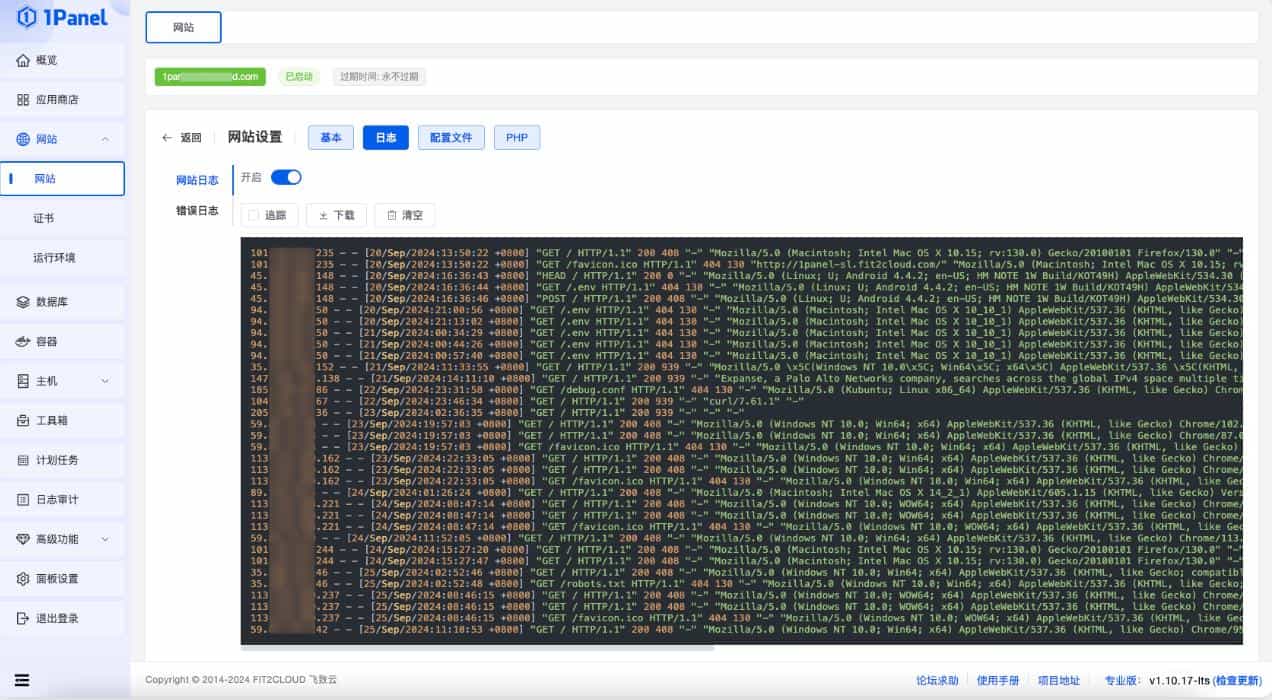Click 退出登录 to log out
The height and width of the screenshot is (700, 1272).
coord(56,618)
